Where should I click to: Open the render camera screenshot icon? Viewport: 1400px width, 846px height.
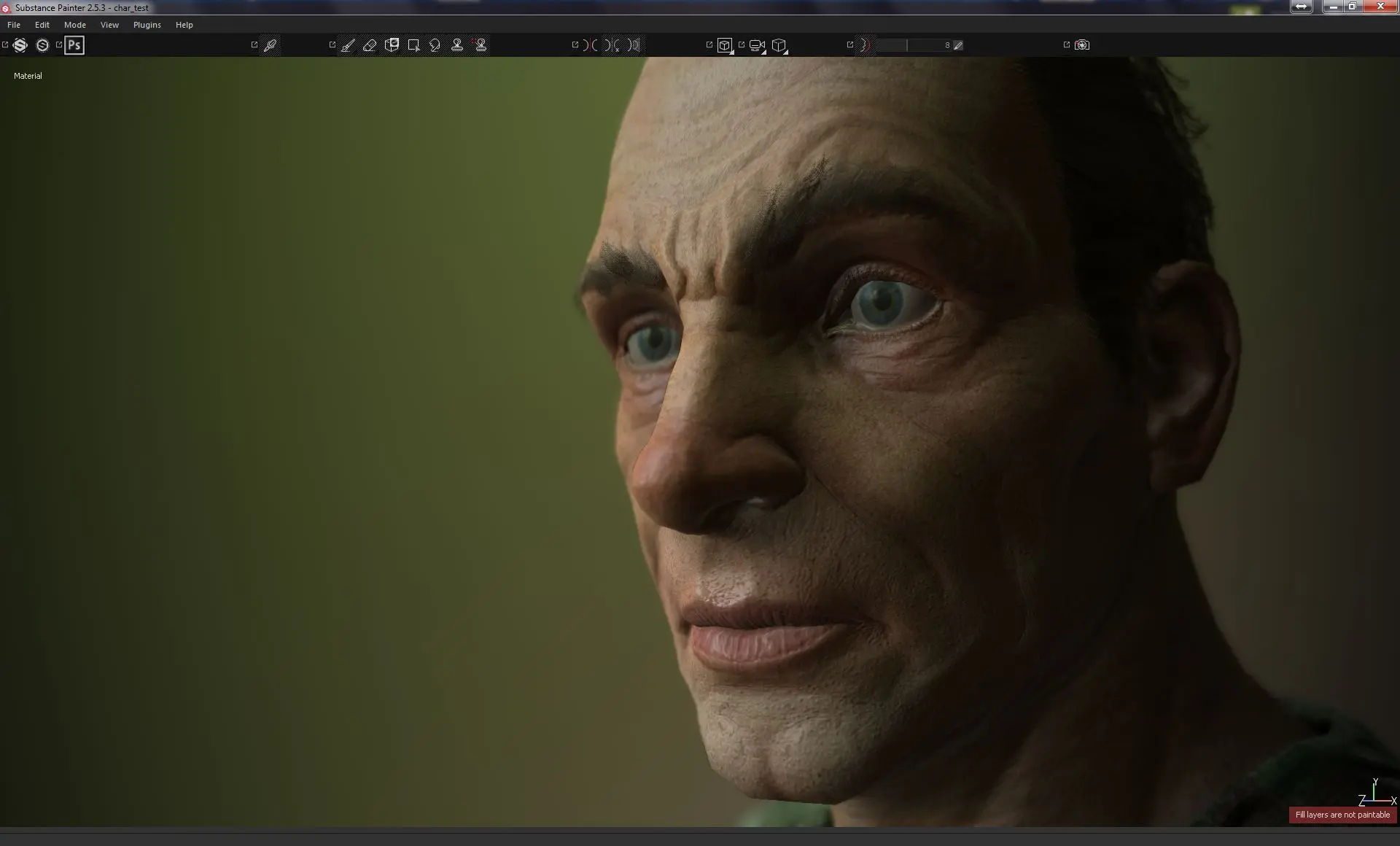point(1082,45)
